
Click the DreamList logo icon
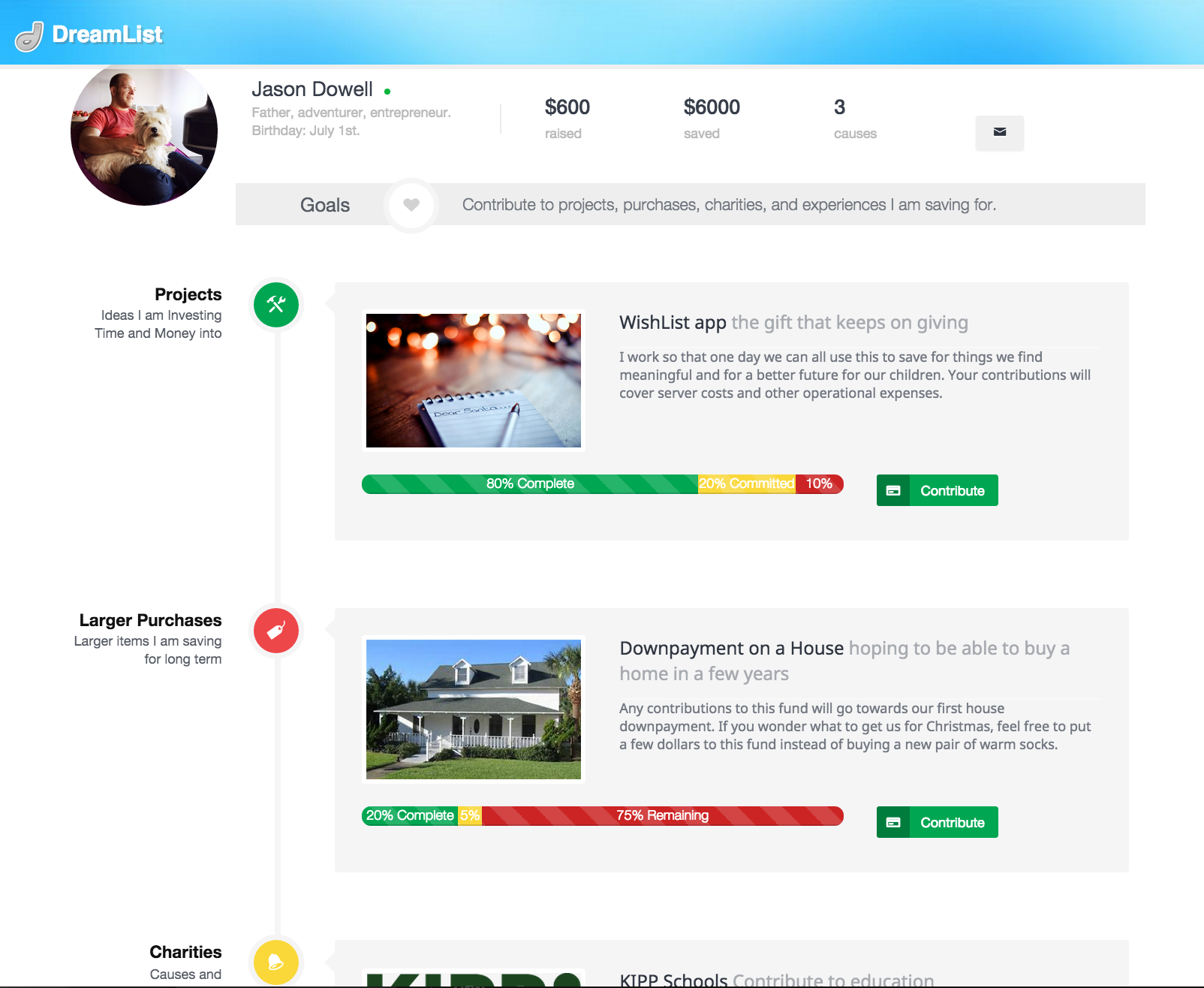[x=29, y=36]
